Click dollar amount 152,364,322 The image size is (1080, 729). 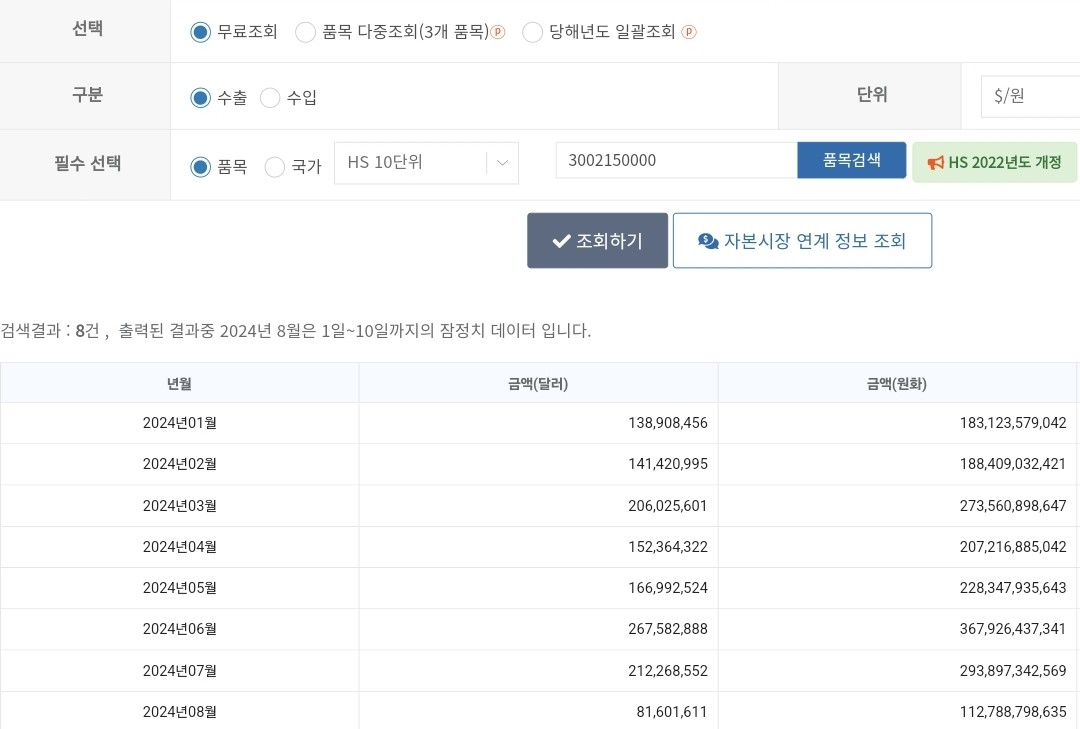pos(667,547)
